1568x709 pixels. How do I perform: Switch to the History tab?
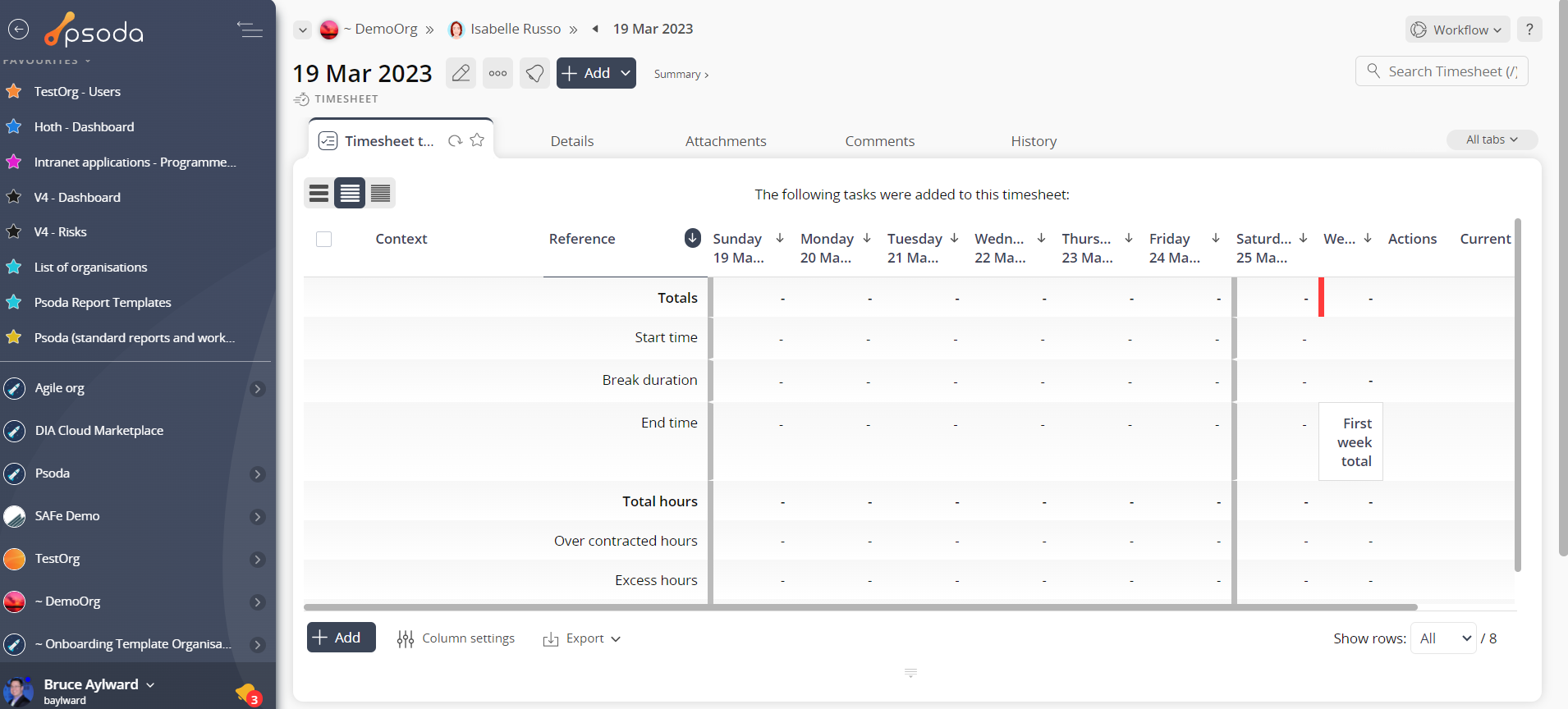click(x=1034, y=141)
